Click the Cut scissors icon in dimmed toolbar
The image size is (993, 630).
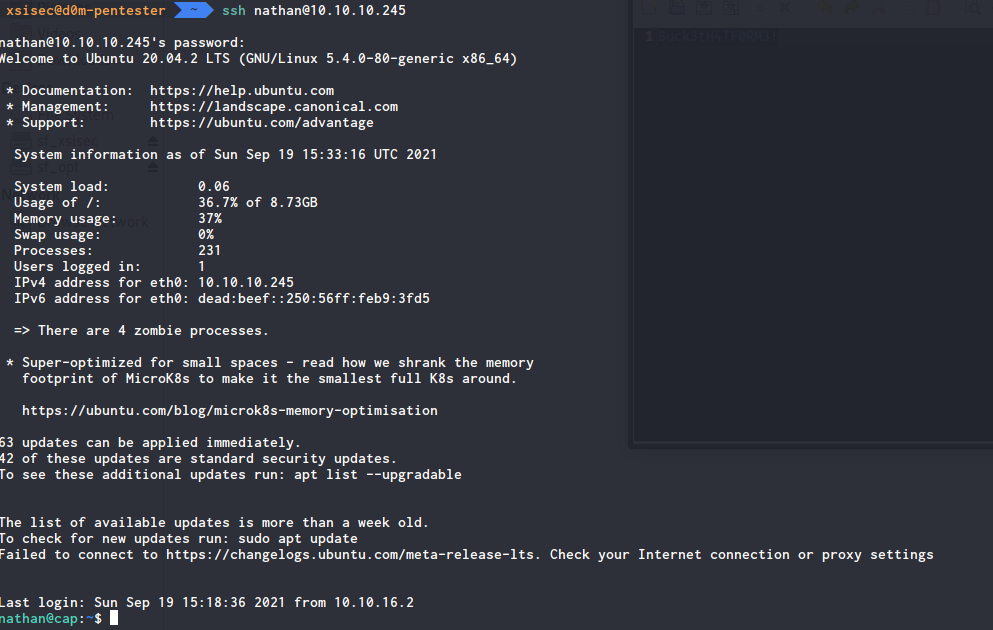(x=879, y=8)
